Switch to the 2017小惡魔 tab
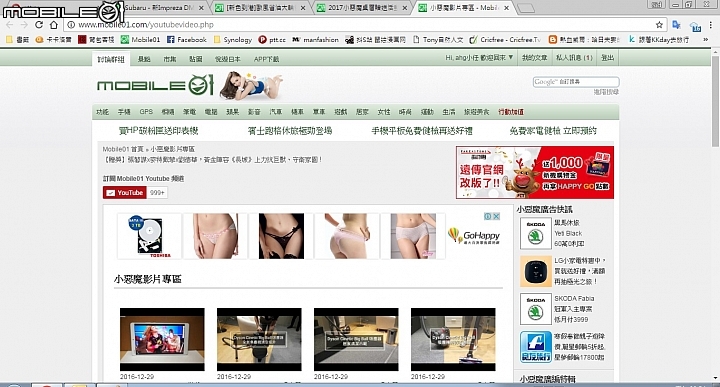The image size is (720, 387). [362, 8]
